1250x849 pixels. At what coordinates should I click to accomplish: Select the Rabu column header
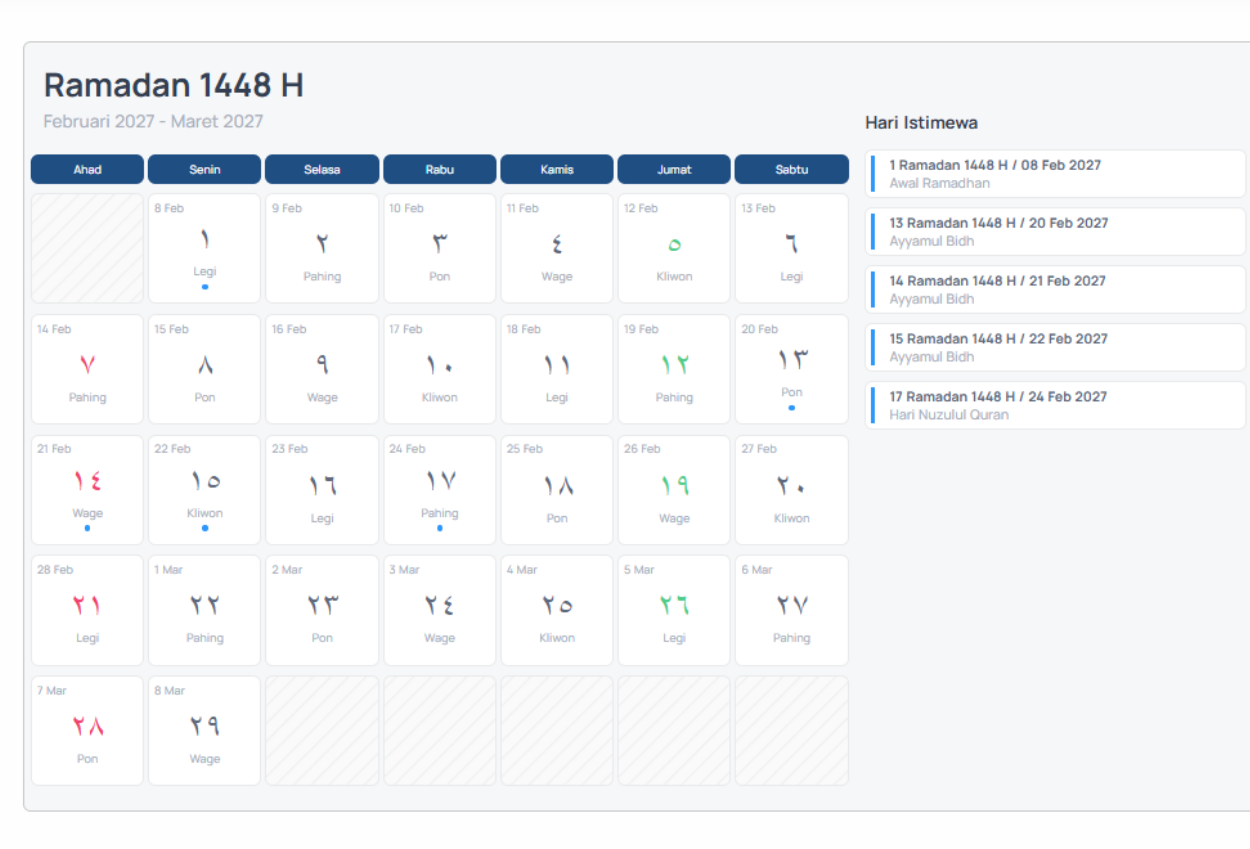(440, 169)
